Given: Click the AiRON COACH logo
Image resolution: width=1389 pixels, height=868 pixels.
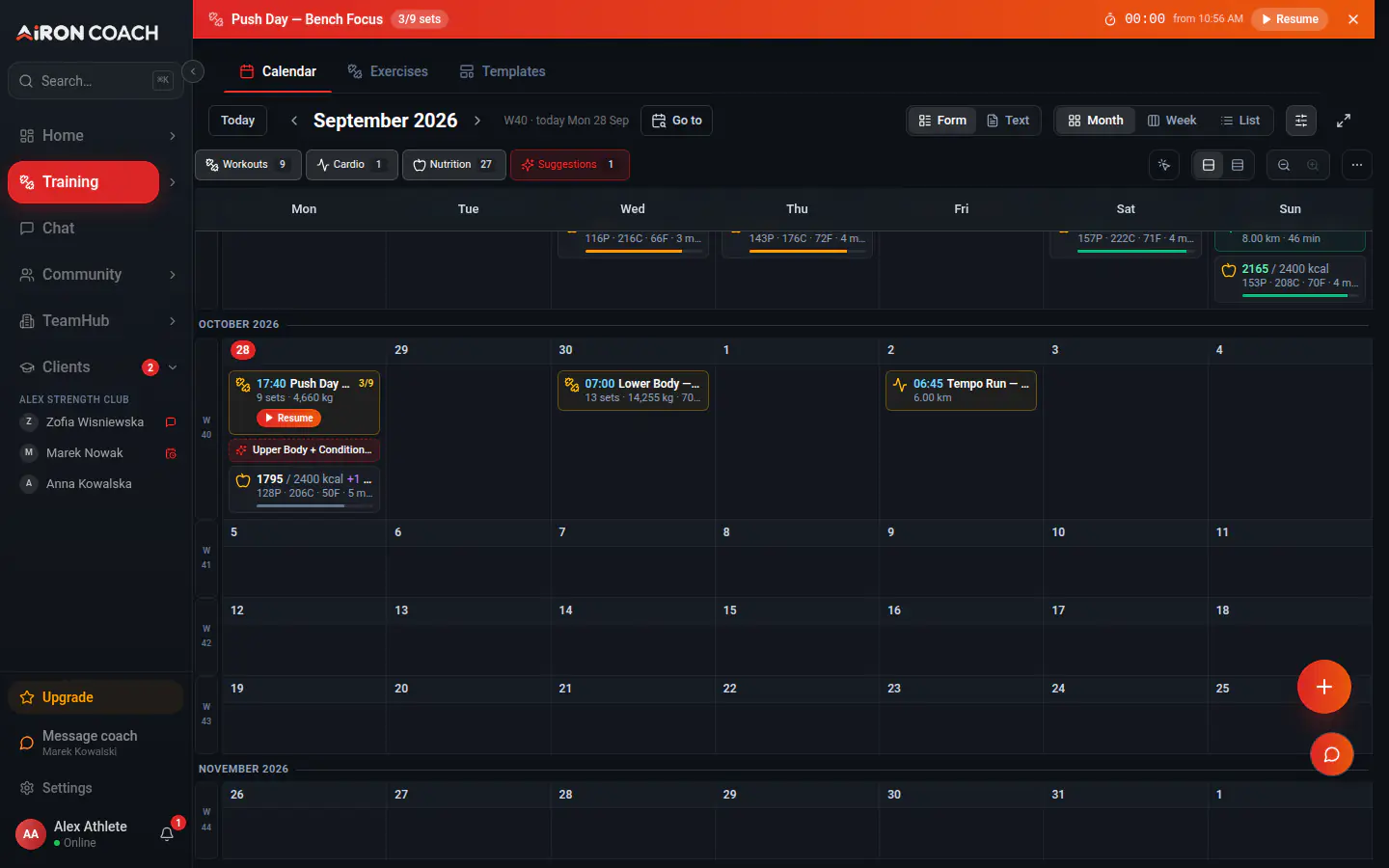Looking at the screenshot, I should (88, 33).
